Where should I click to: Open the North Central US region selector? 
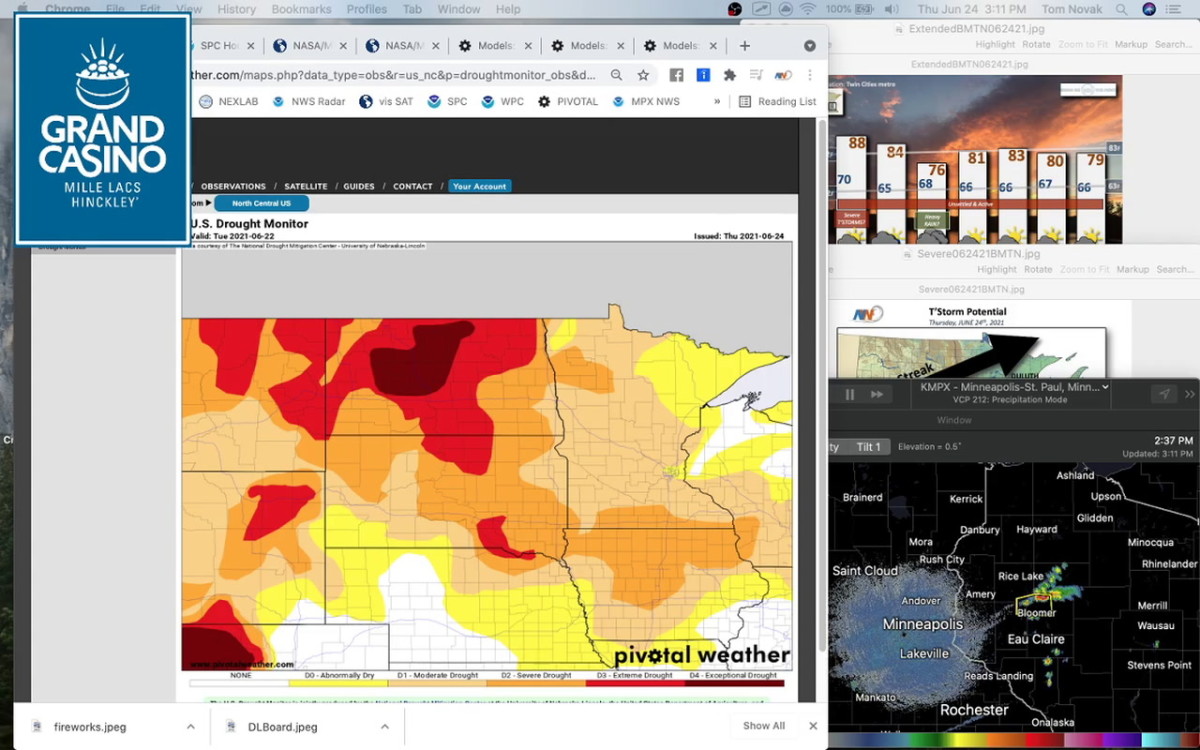261,202
